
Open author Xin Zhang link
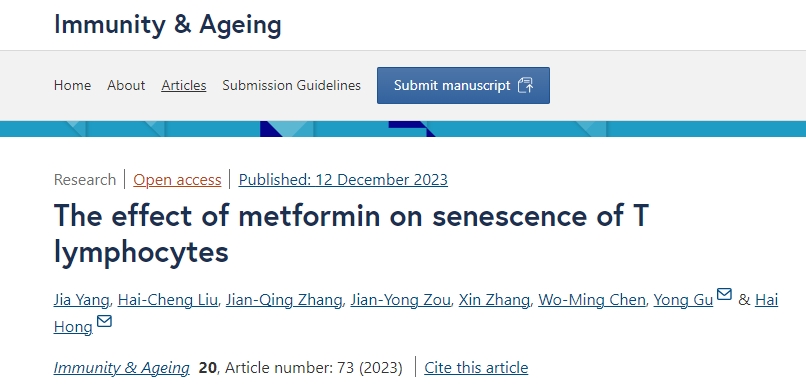[x=494, y=300]
